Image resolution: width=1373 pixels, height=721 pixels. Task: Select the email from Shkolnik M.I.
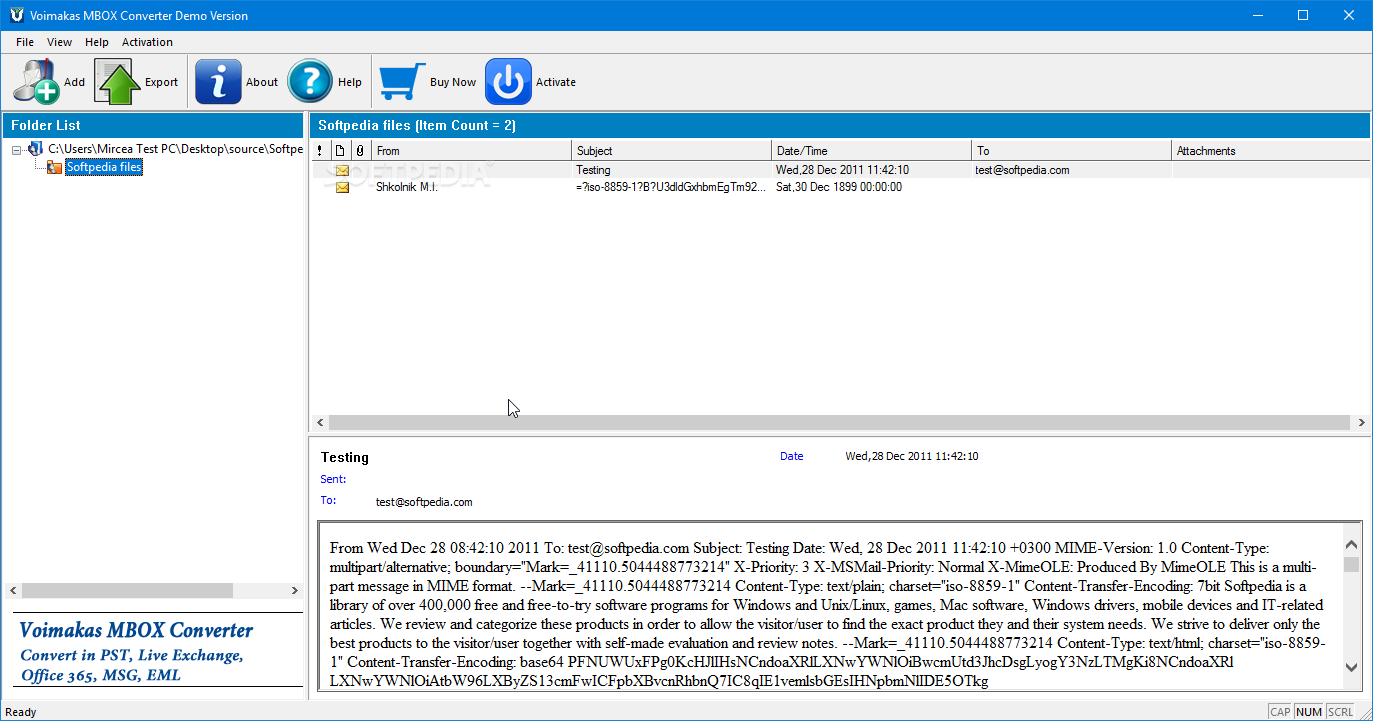pyautogui.click(x=839, y=187)
